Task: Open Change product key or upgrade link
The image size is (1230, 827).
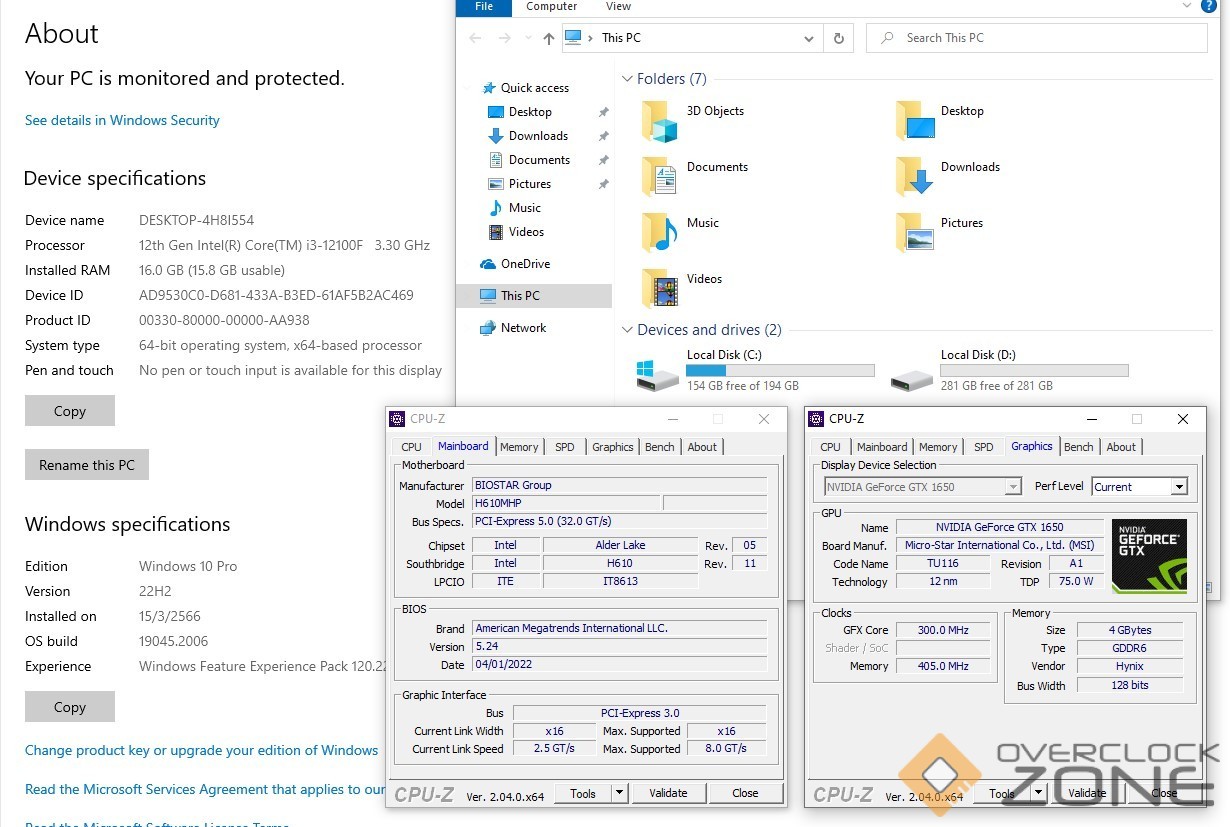Action: pyautogui.click(x=202, y=750)
